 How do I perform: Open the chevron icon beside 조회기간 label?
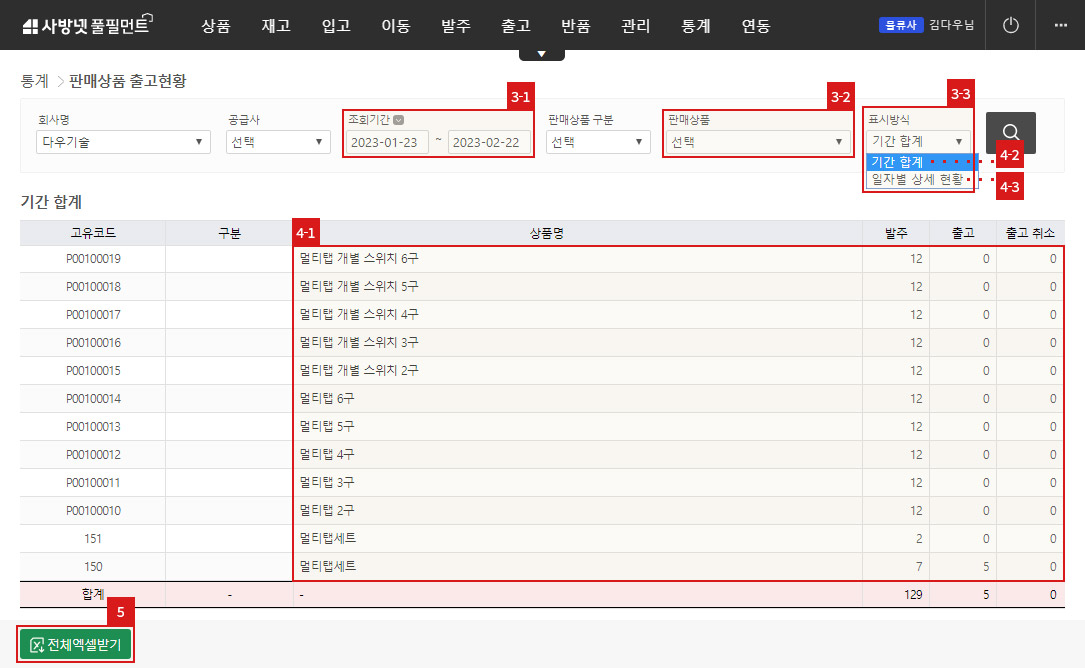click(x=399, y=118)
